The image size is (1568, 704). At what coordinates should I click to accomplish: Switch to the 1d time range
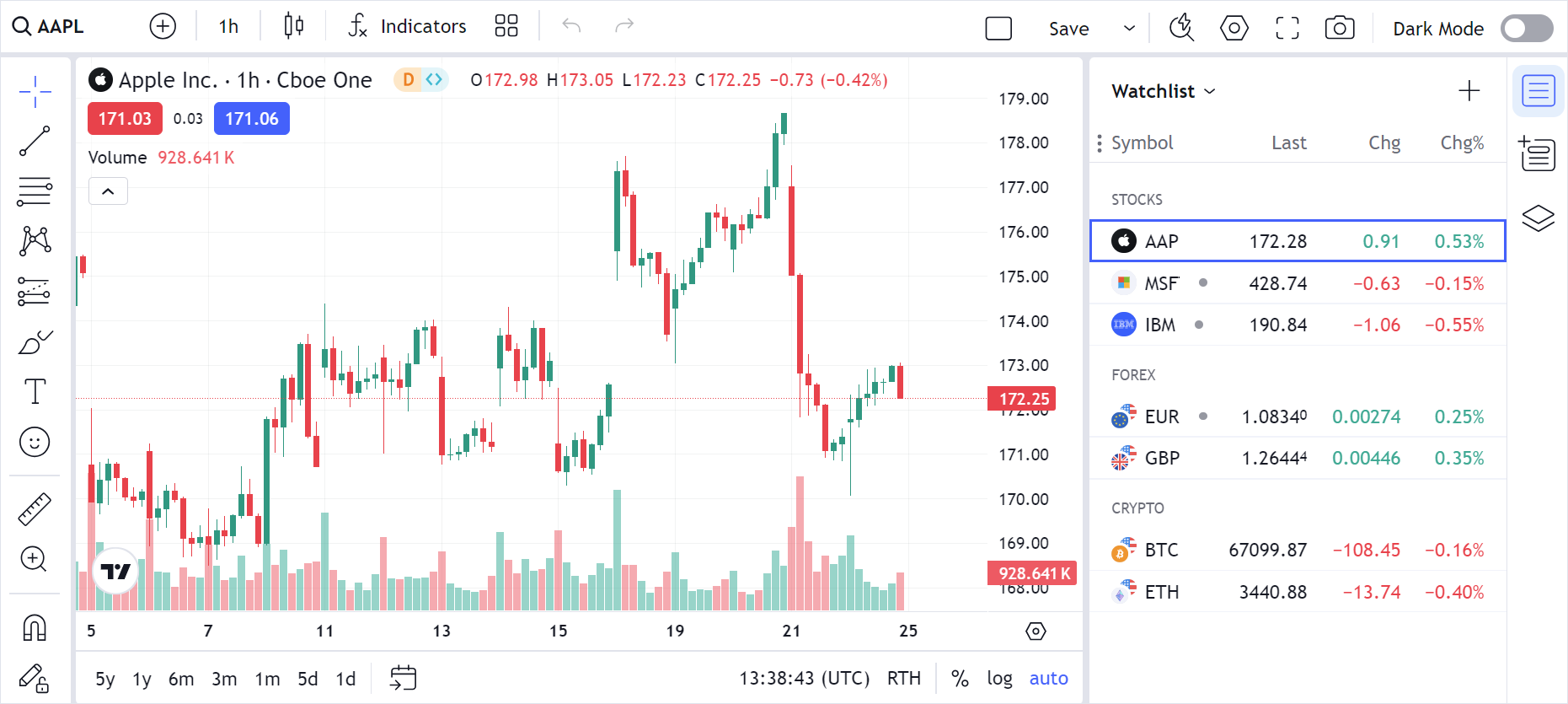[x=345, y=678]
